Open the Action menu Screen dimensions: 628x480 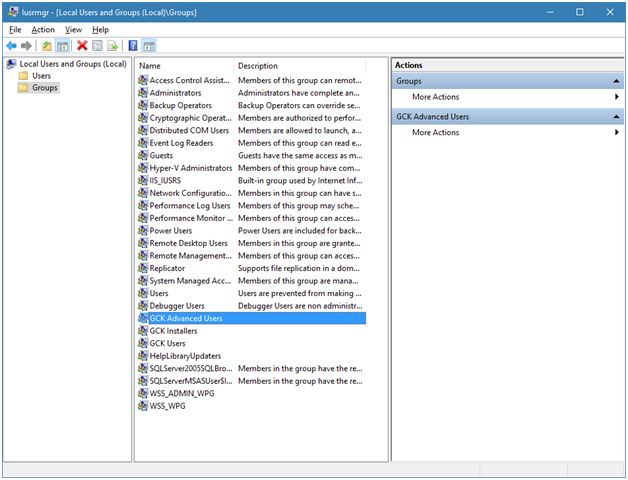click(43, 30)
